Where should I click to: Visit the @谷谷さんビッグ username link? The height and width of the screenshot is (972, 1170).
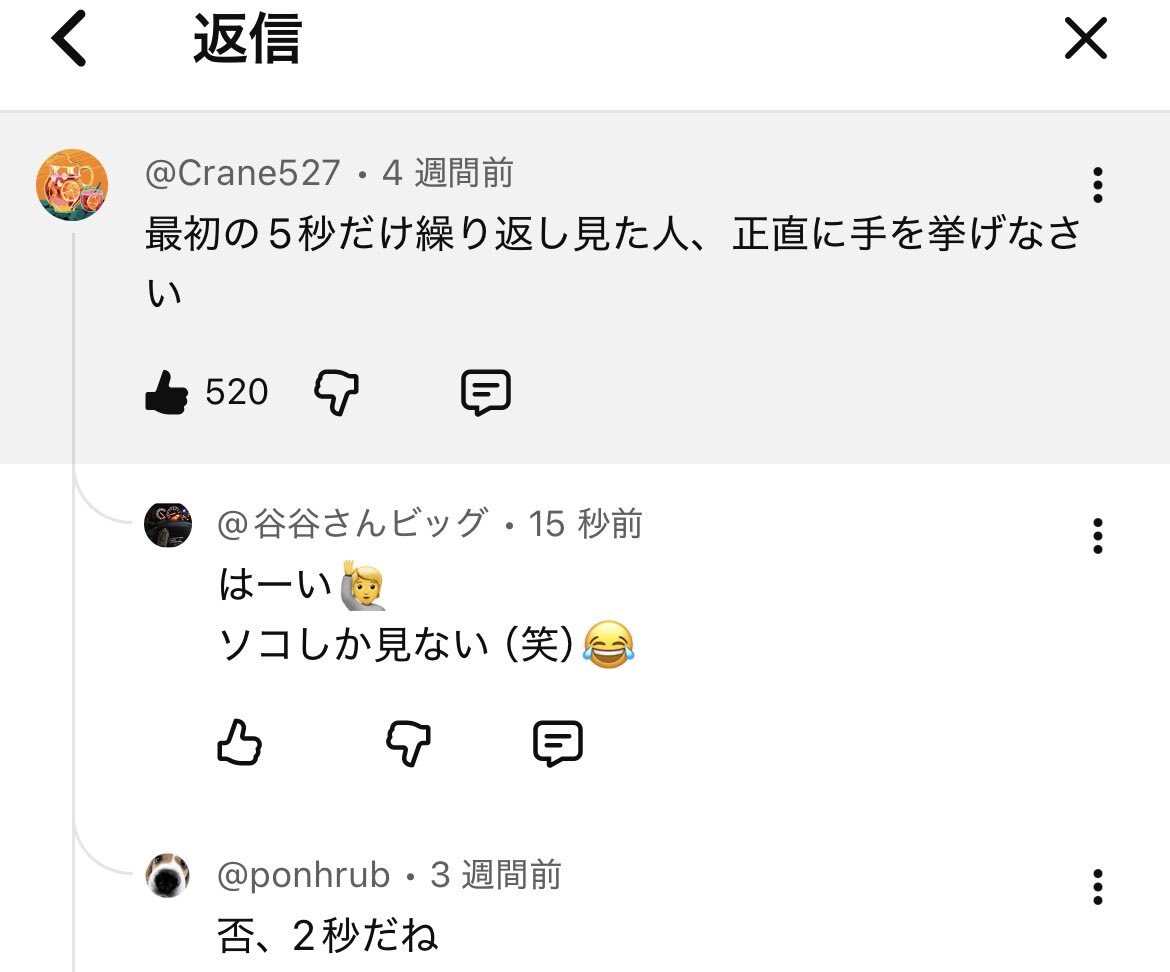[x=353, y=523]
